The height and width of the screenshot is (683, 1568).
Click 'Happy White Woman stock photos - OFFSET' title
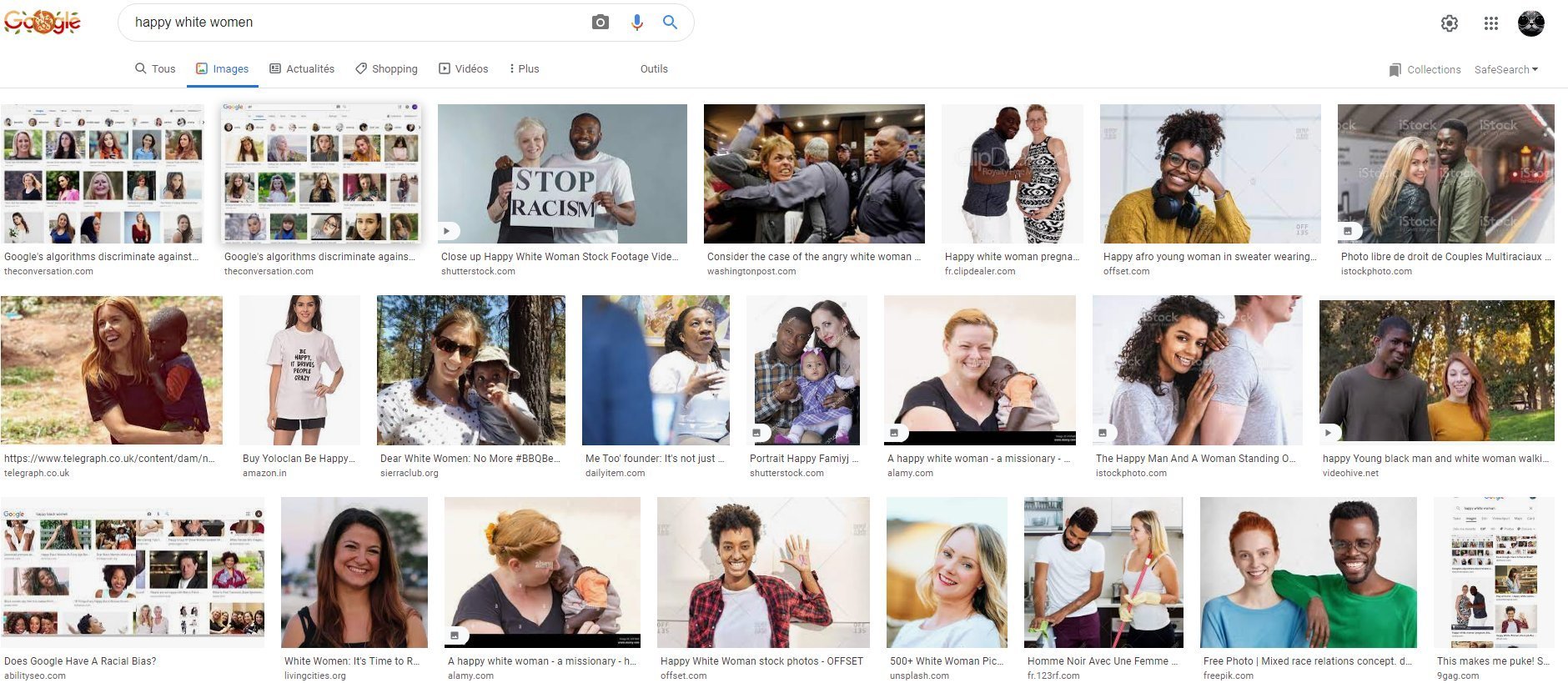pyautogui.click(x=761, y=661)
